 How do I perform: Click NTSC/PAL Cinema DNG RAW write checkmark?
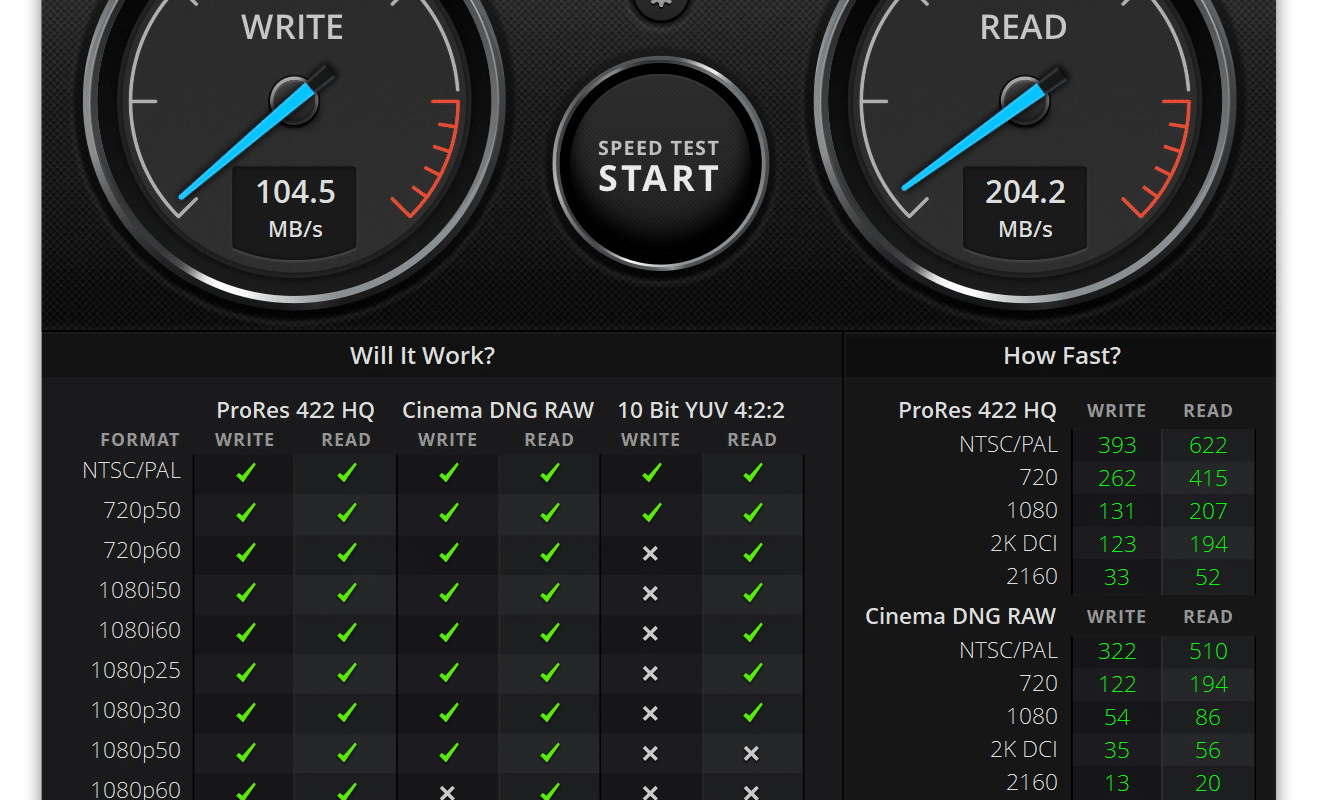448,473
